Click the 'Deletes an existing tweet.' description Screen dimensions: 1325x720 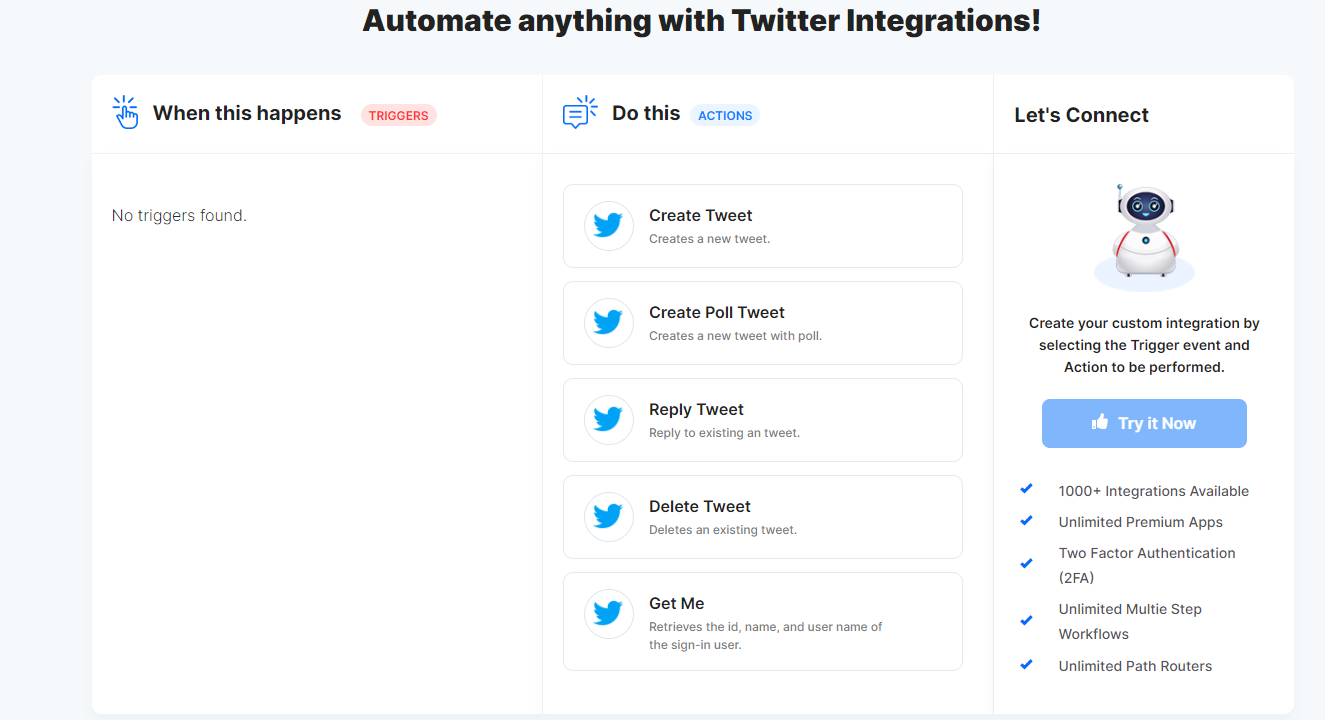pos(723,530)
